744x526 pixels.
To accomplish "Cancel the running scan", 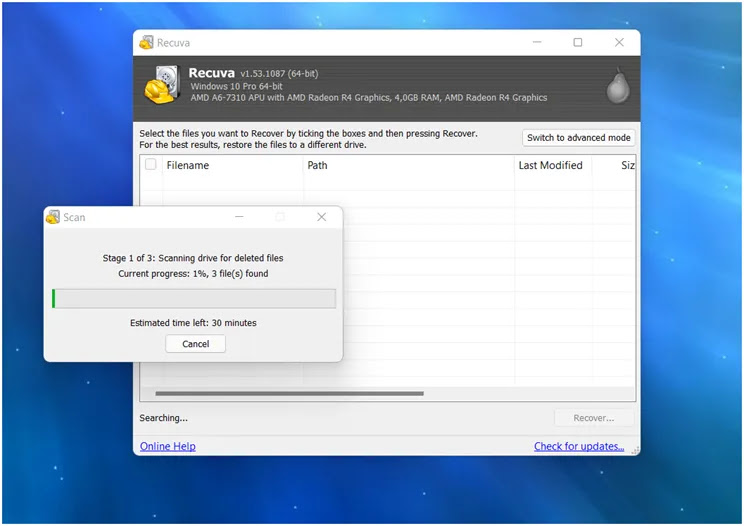I will click(195, 344).
